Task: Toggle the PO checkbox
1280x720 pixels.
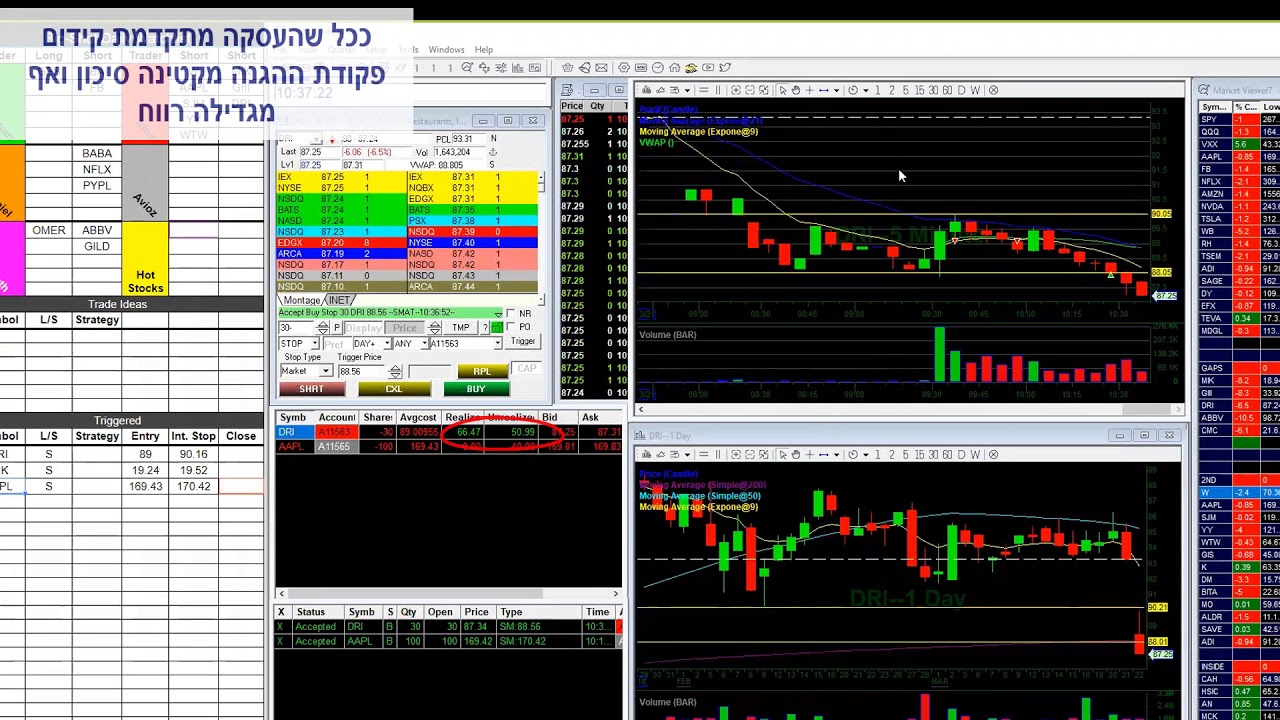Action: coord(511,327)
